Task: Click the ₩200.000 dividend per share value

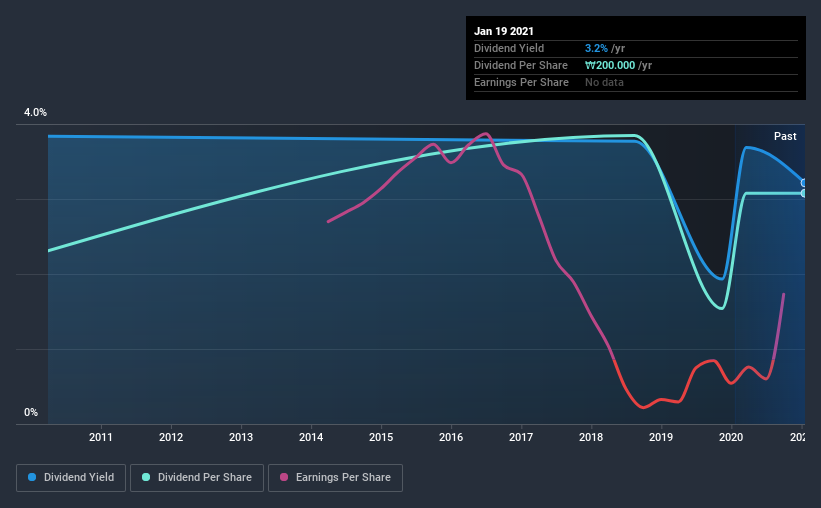Action: pyautogui.click(x=610, y=65)
